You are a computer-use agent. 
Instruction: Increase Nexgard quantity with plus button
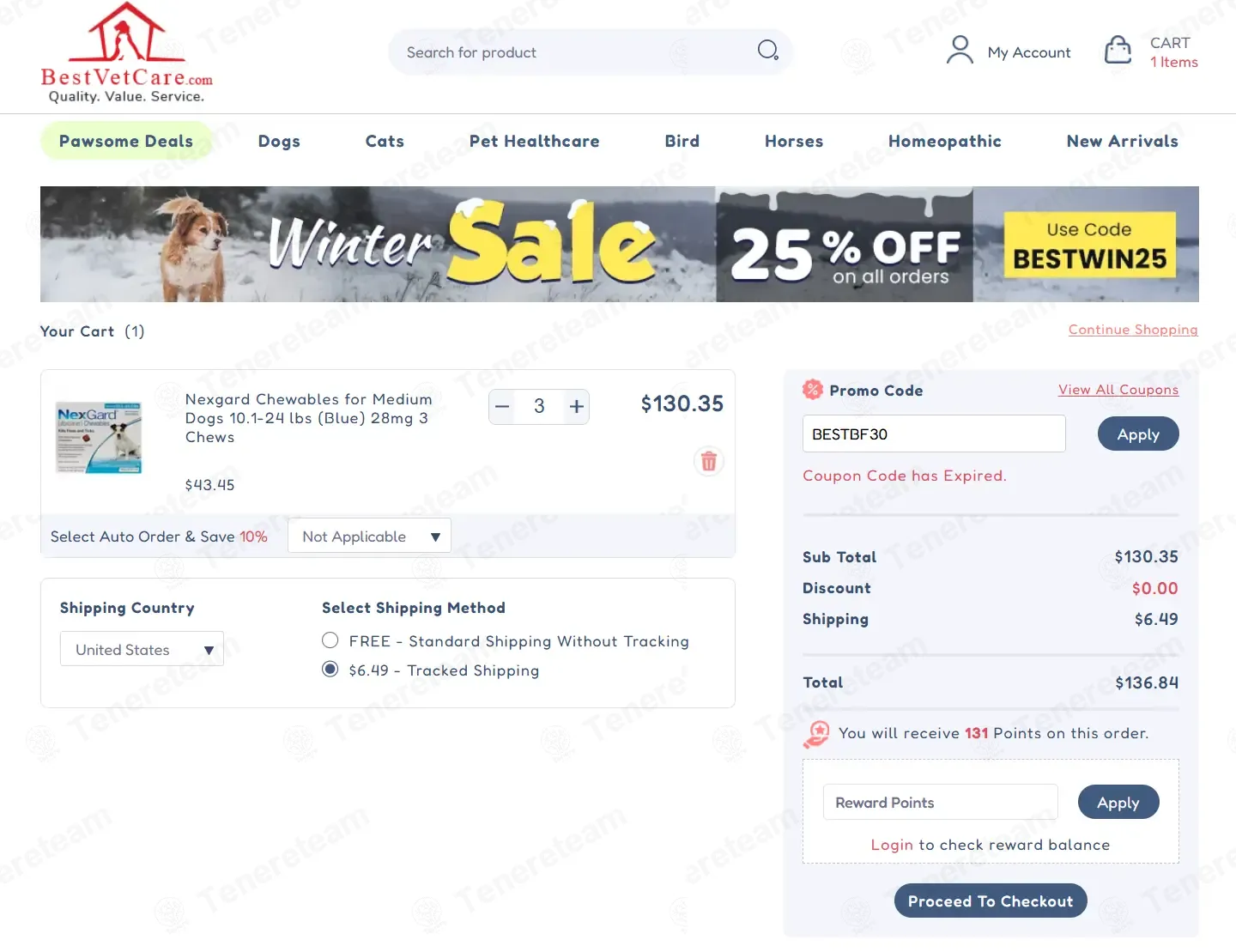pos(577,406)
